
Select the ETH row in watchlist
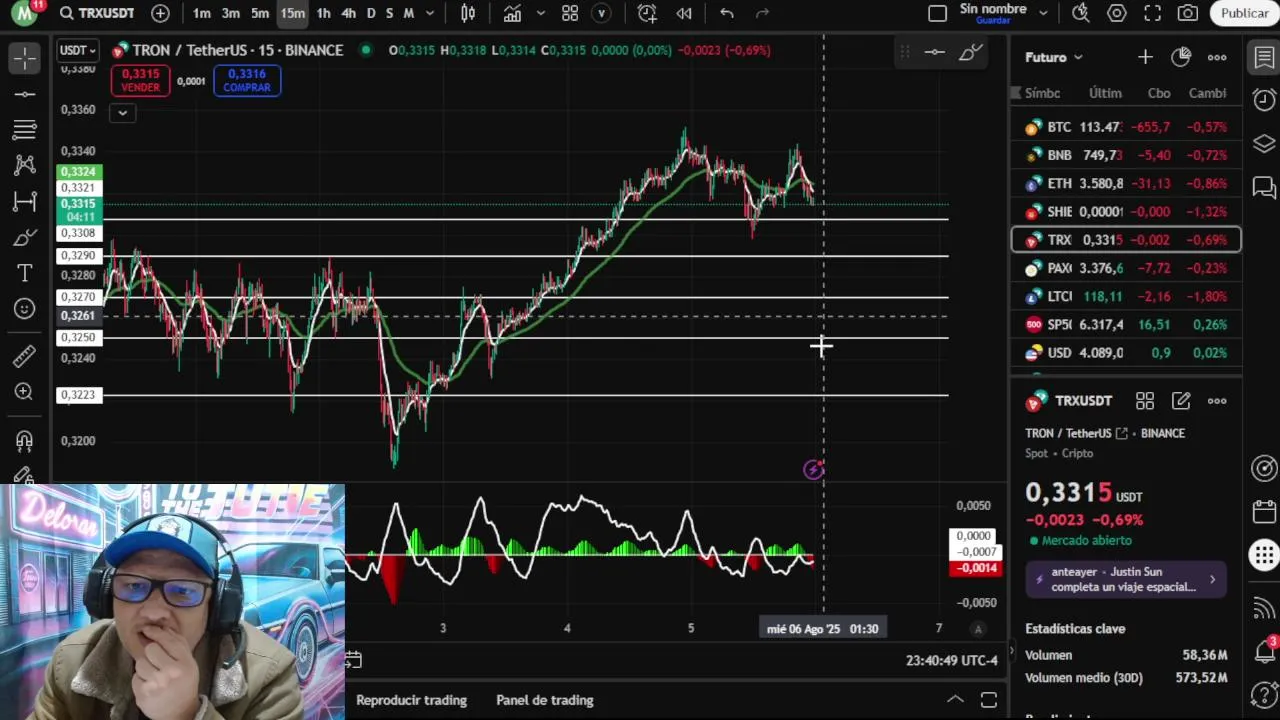(1126, 183)
